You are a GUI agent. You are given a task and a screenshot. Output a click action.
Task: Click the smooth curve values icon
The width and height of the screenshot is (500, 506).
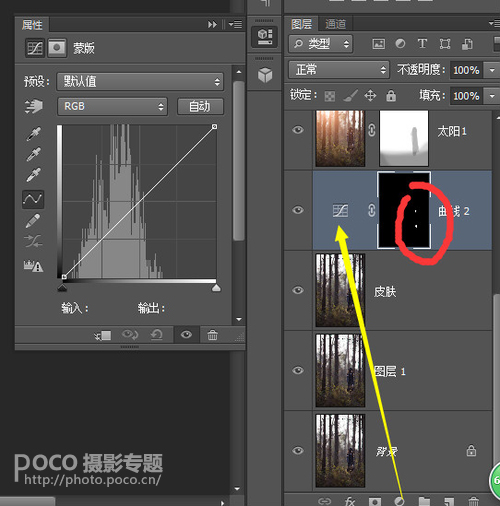pyautogui.click(x=33, y=241)
